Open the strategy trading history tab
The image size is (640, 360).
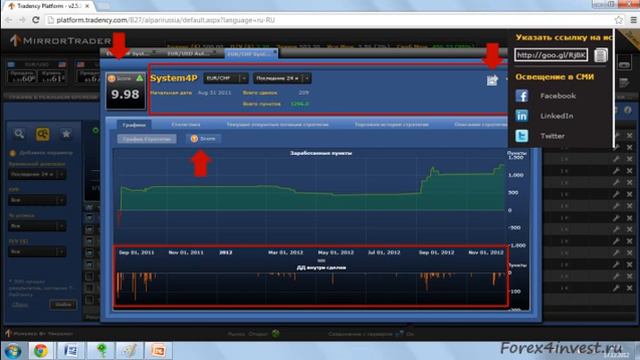391,124
